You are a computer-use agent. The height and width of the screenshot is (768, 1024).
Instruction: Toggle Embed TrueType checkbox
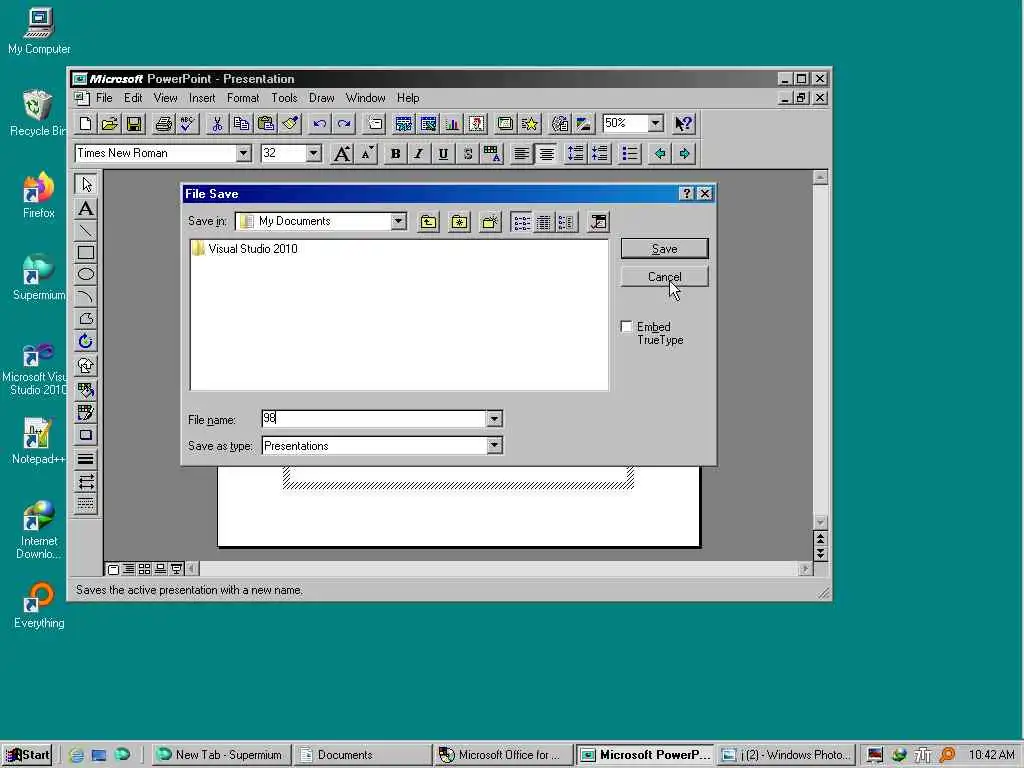(x=626, y=327)
